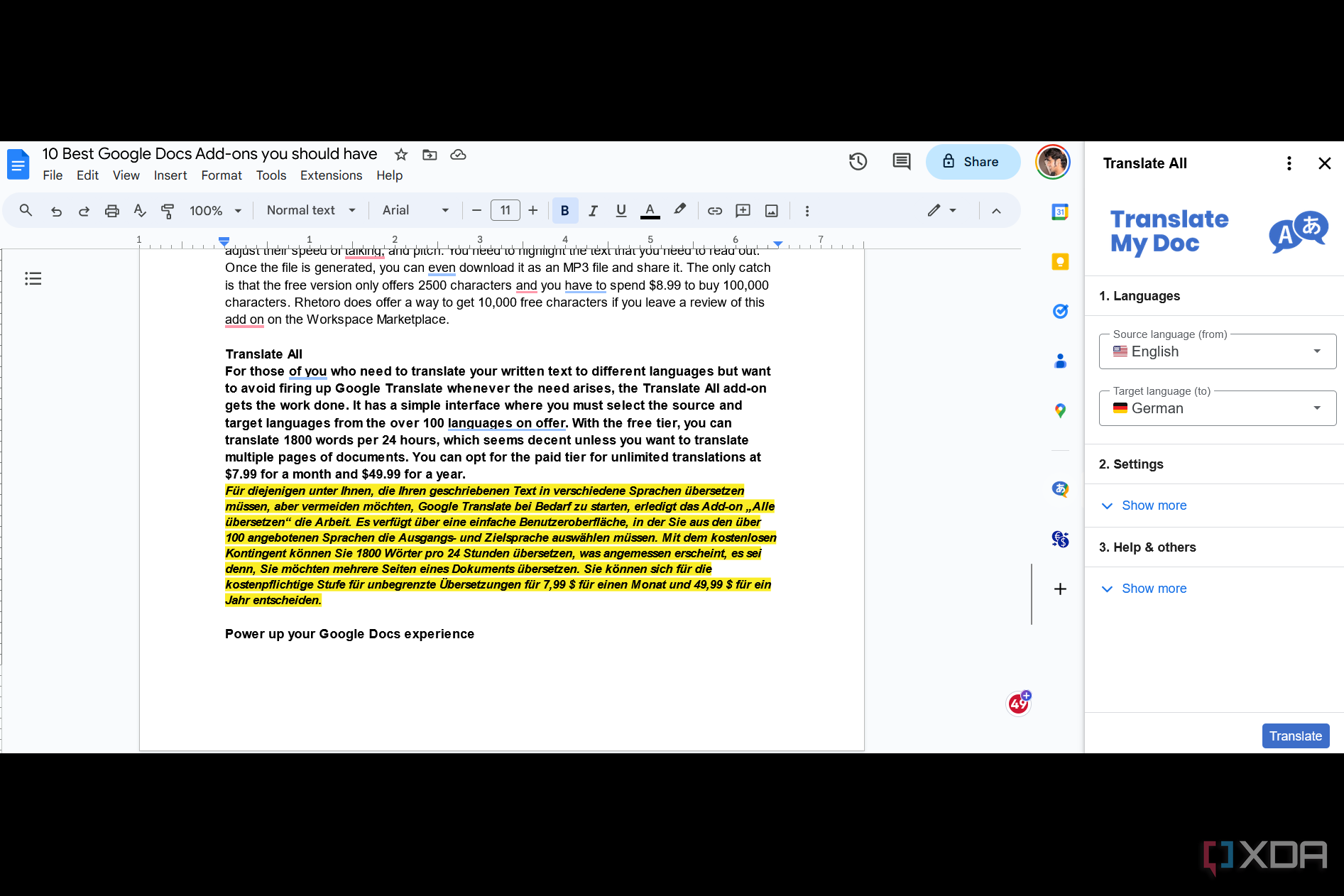Choose target language German dropdown
This screenshot has width=1344, height=896.
tap(1218, 408)
